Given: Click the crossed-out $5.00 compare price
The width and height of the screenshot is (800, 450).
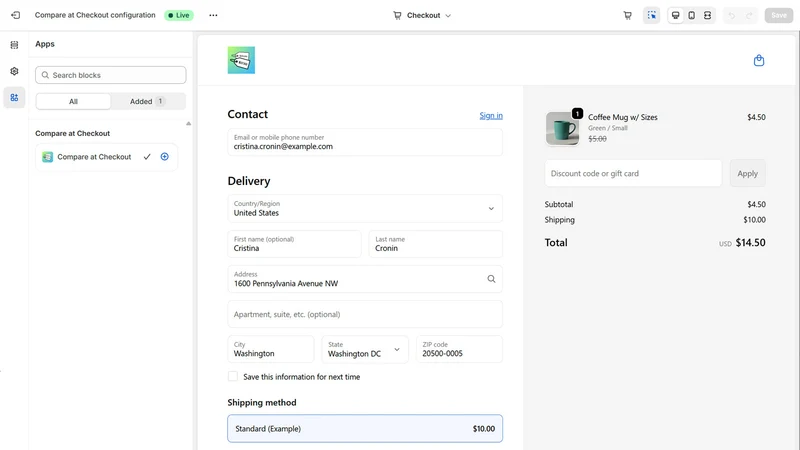Looking at the screenshot, I should pos(597,139).
